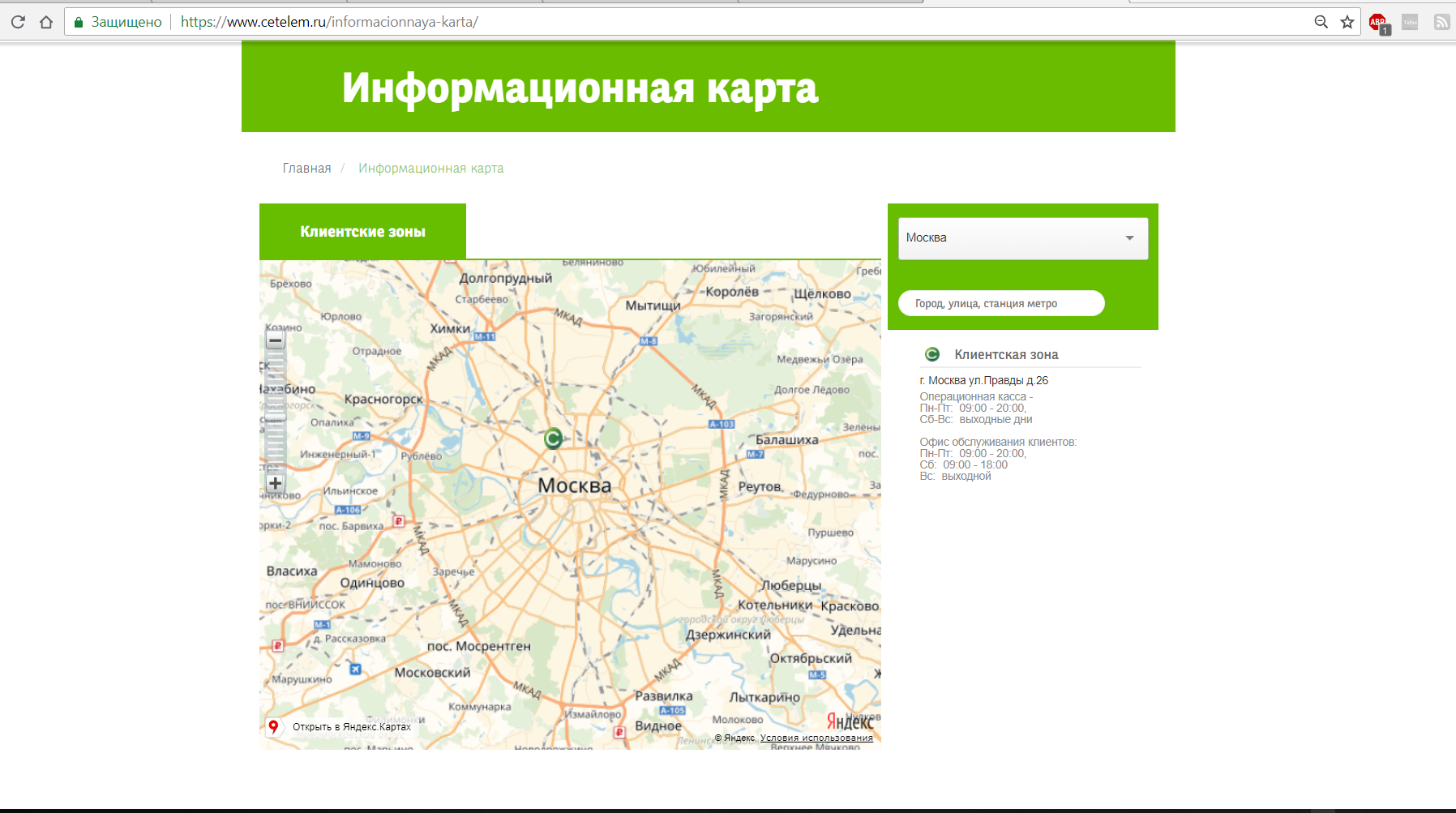Click the Мытищи label on the map
1456x813 pixels.
[x=653, y=306]
